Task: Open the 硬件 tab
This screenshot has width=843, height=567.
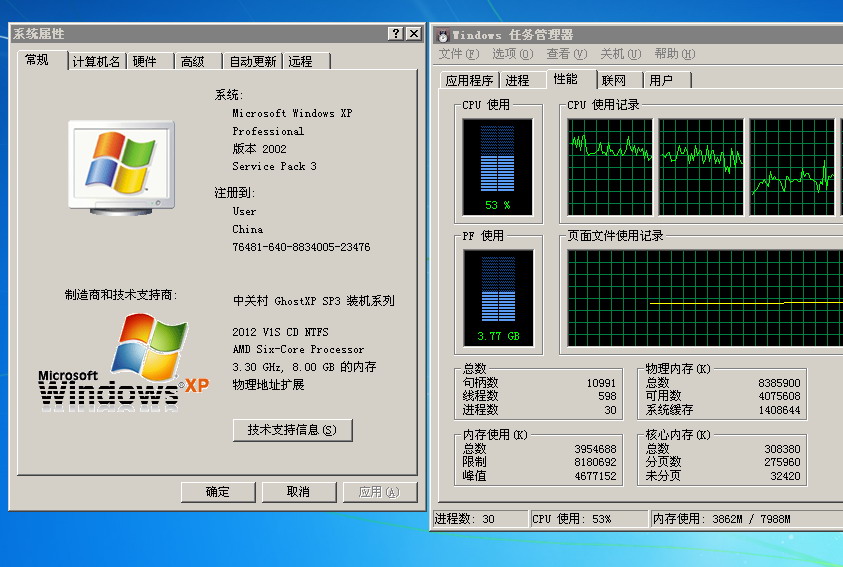Action: pos(151,62)
